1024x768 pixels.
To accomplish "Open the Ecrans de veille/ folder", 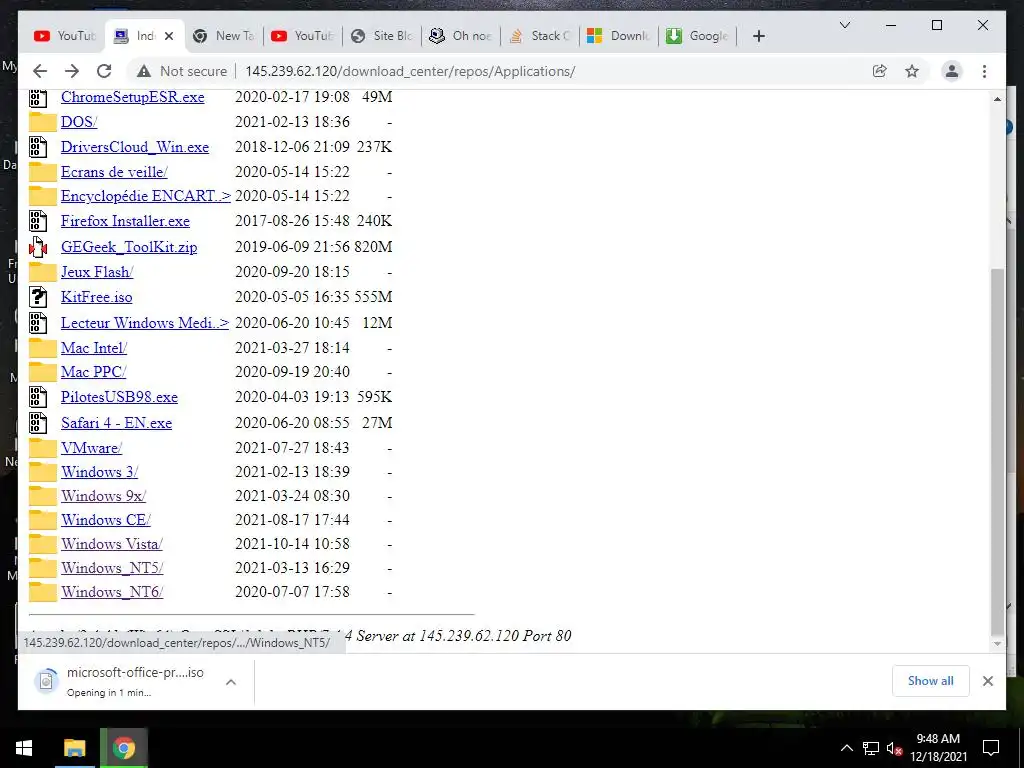I will [x=114, y=172].
